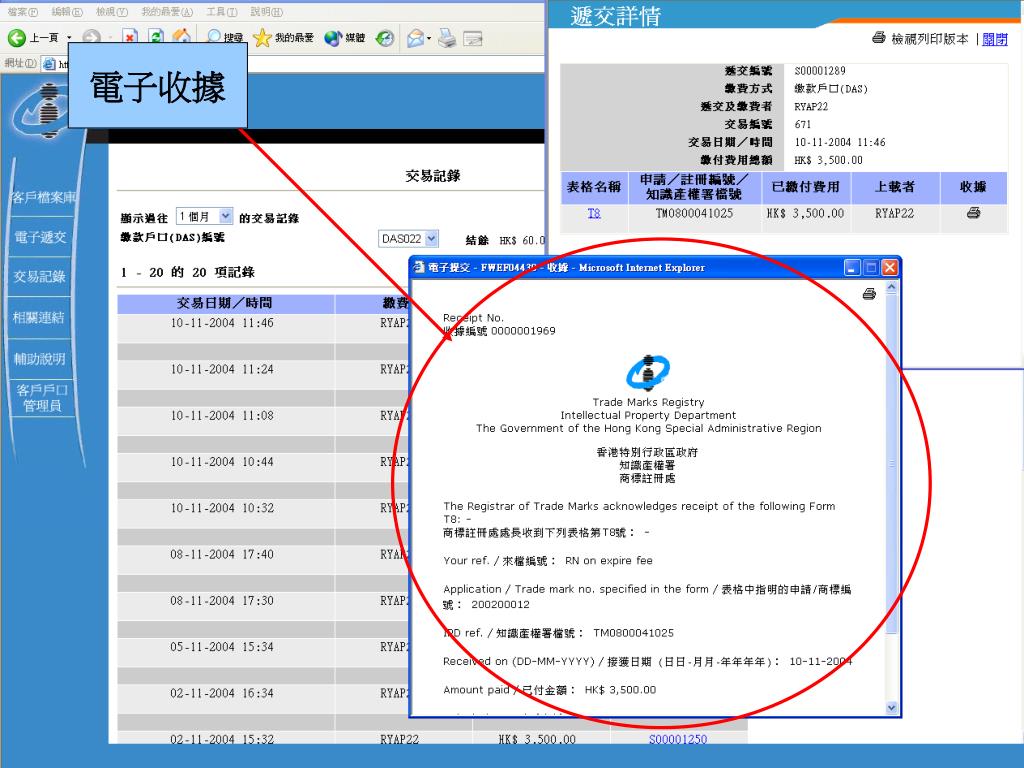Screen dimensions: 1024x768
Task: Click the print icon in receipt popup
Action: click(869, 294)
